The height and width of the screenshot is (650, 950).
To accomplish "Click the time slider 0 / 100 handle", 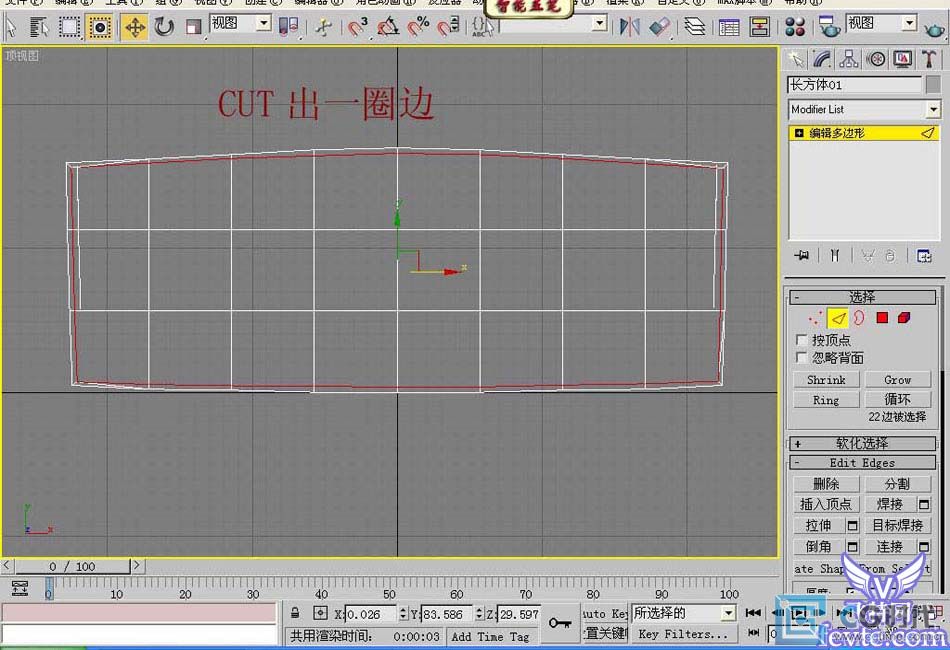I will click(73, 566).
